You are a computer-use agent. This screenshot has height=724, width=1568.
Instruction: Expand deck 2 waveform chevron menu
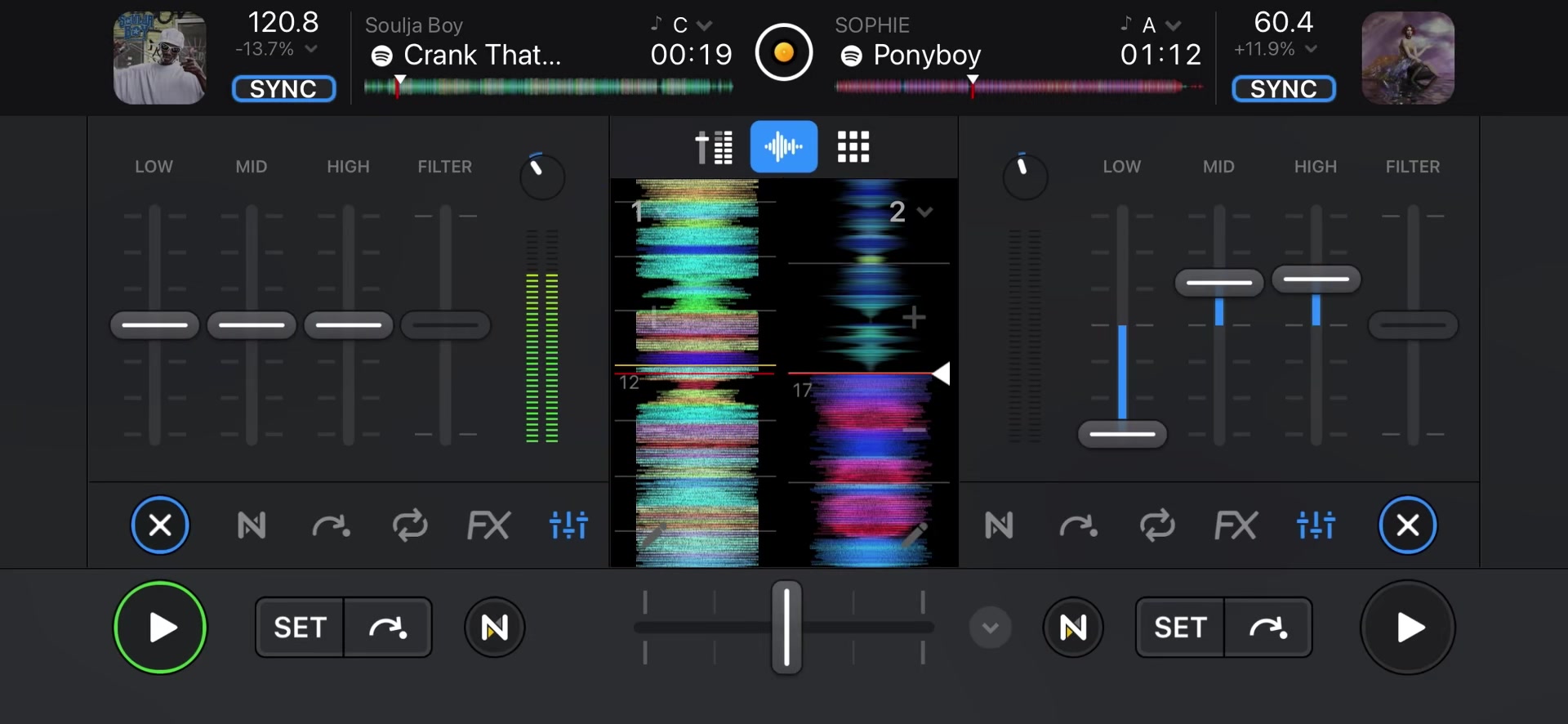pyautogui.click(x=924, y=212)
